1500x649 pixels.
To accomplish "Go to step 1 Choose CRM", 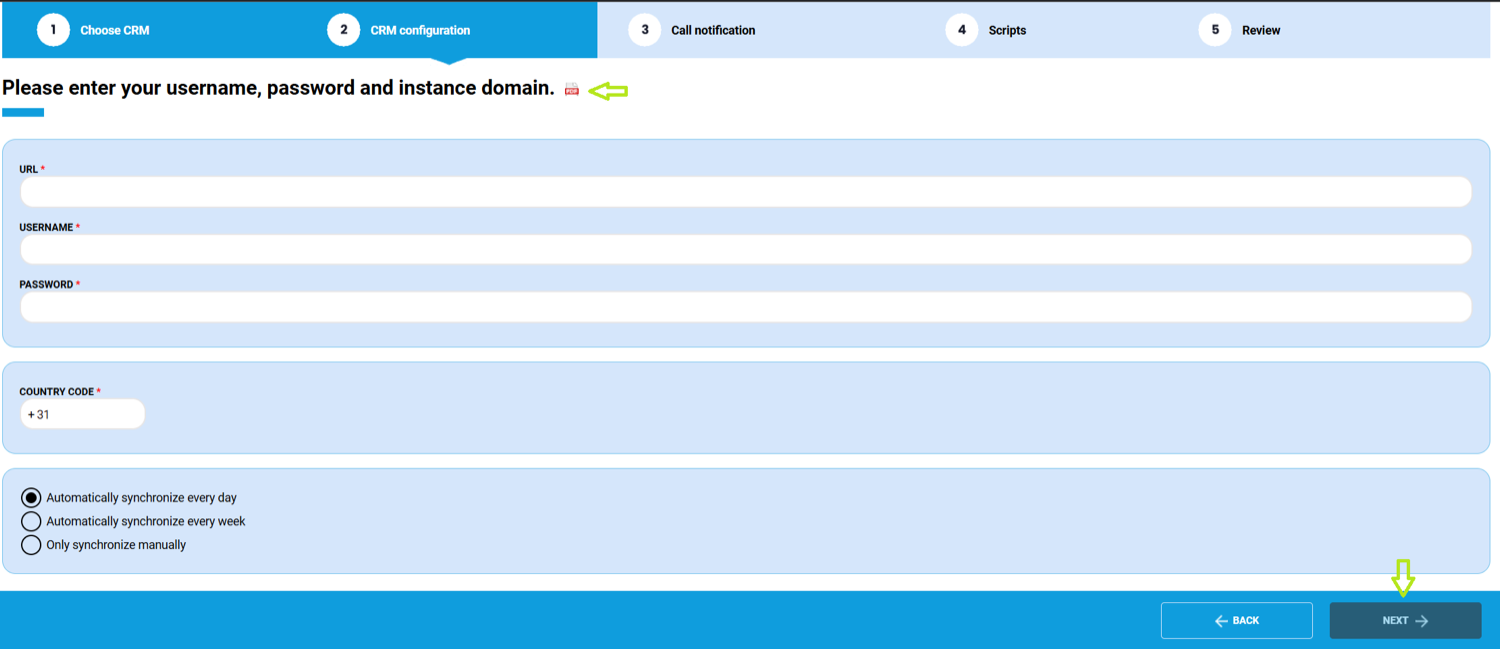I will pyautogui.click(x=93, y=30).
